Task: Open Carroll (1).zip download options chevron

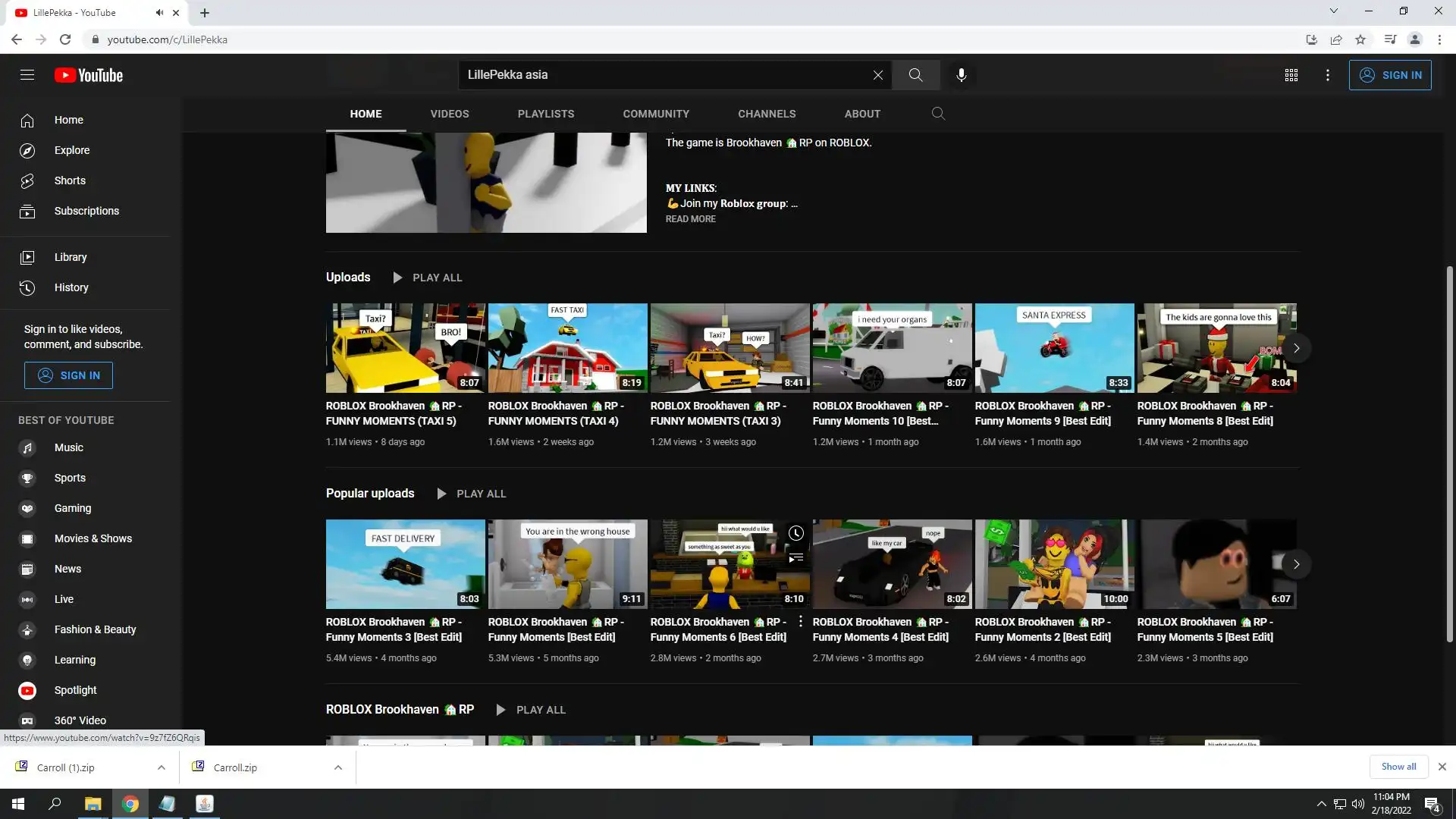Action: [x=162, y=767]
